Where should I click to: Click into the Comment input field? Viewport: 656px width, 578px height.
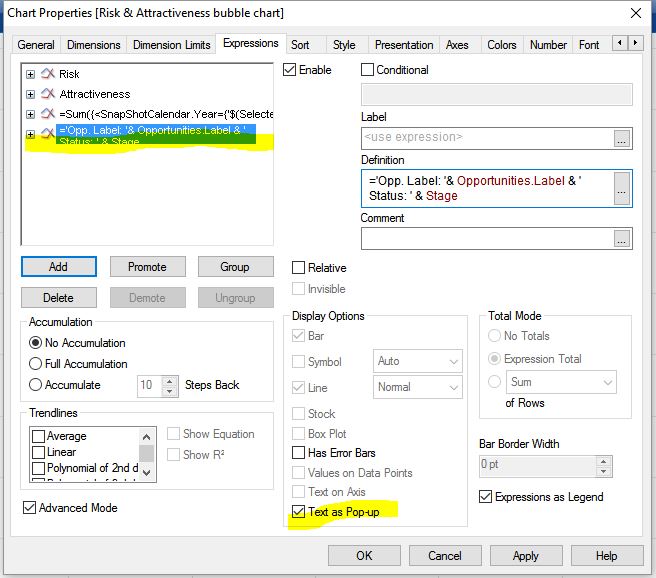pyautogui.click(x=485, y=238)
